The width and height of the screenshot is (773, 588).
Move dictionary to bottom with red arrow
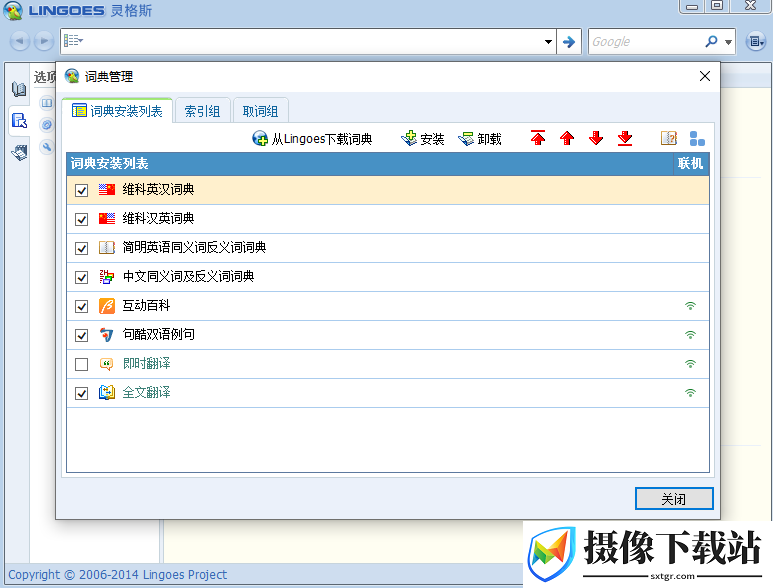tap(625, 138)
